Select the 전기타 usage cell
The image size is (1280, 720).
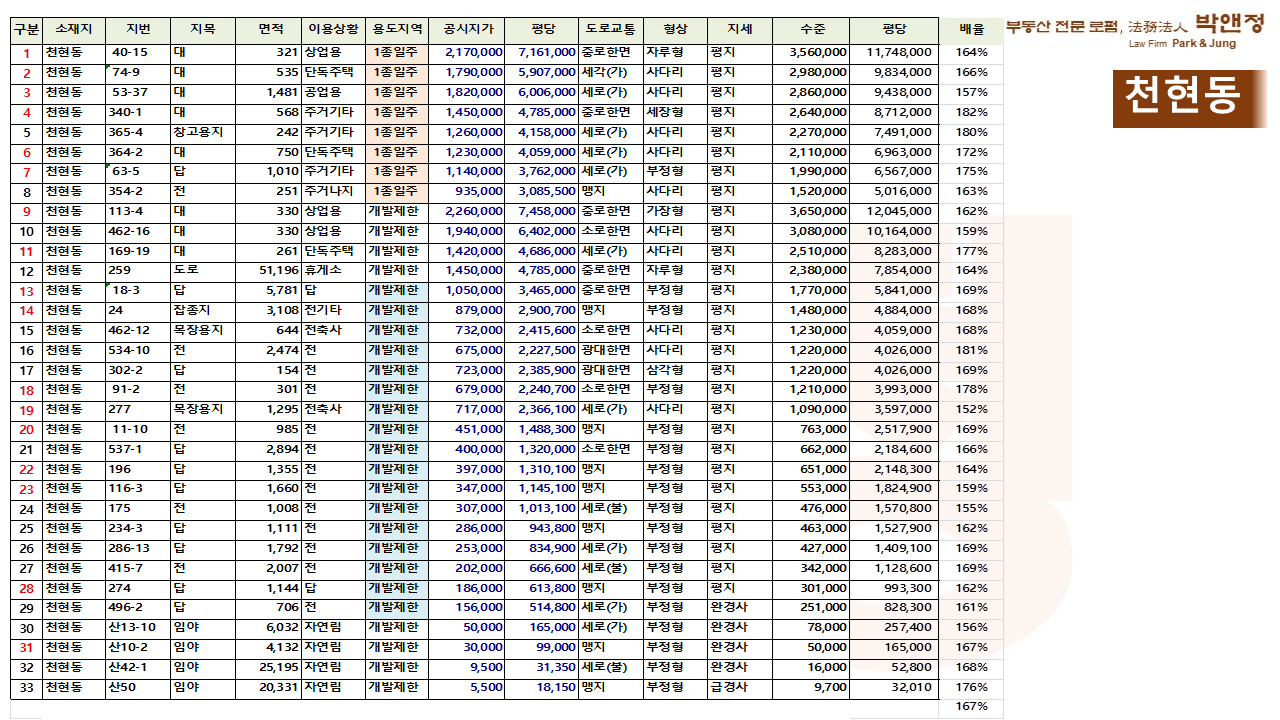333,310
